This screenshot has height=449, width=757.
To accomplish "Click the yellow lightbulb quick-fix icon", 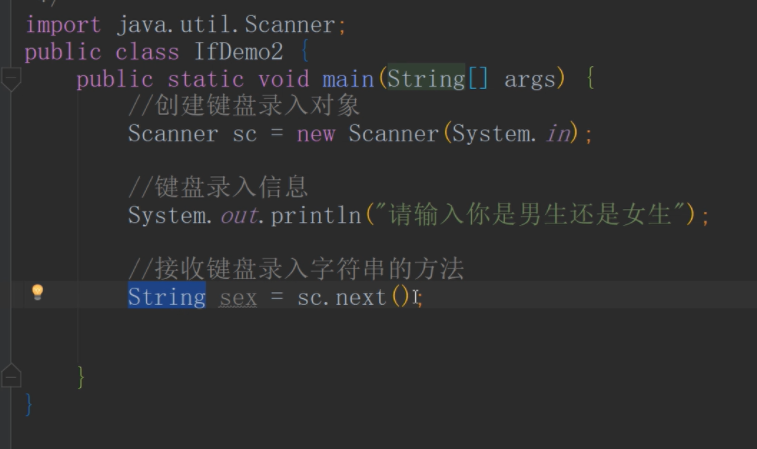I will [38, 292].
